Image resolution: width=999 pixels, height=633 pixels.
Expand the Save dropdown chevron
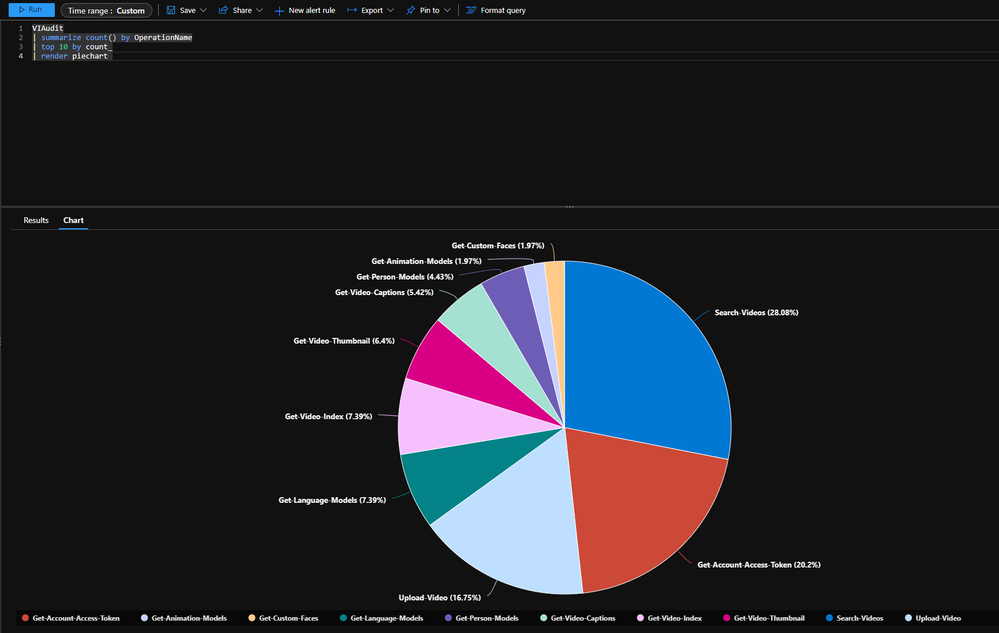coord(203,10)
